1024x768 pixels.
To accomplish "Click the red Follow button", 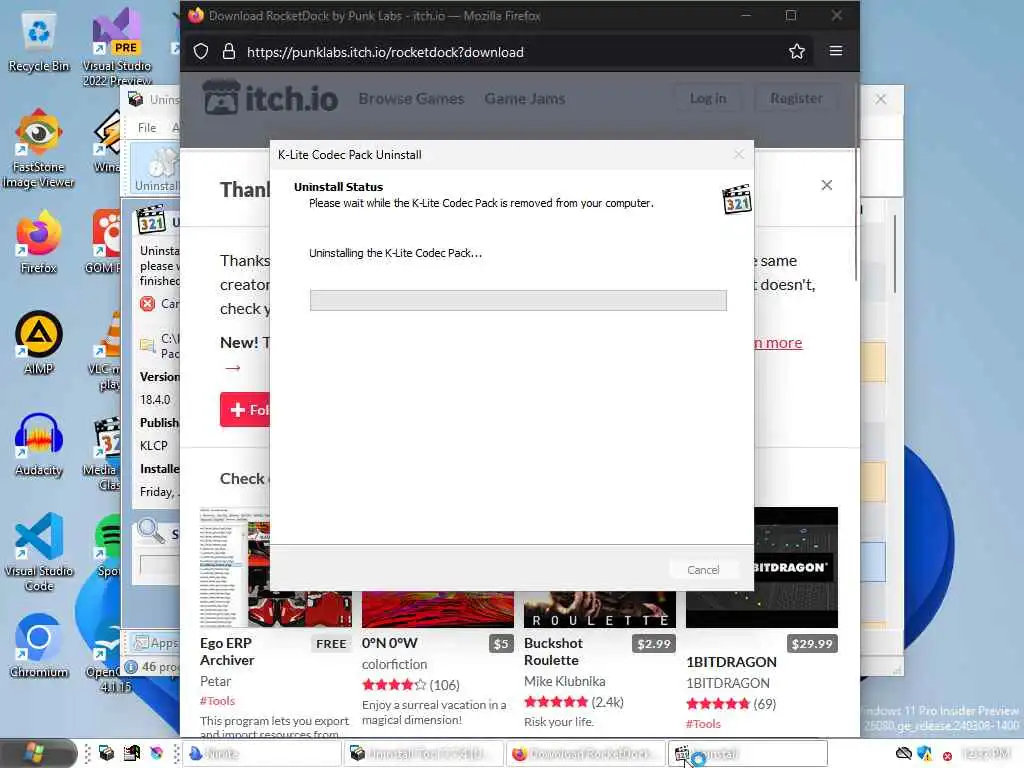I will click(245, 409).
